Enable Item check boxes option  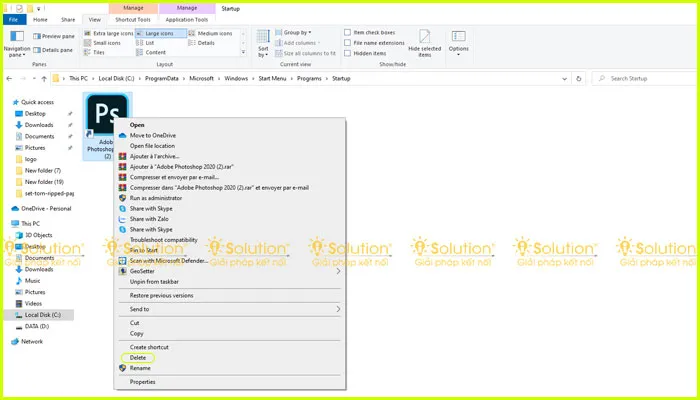point(346,32)
